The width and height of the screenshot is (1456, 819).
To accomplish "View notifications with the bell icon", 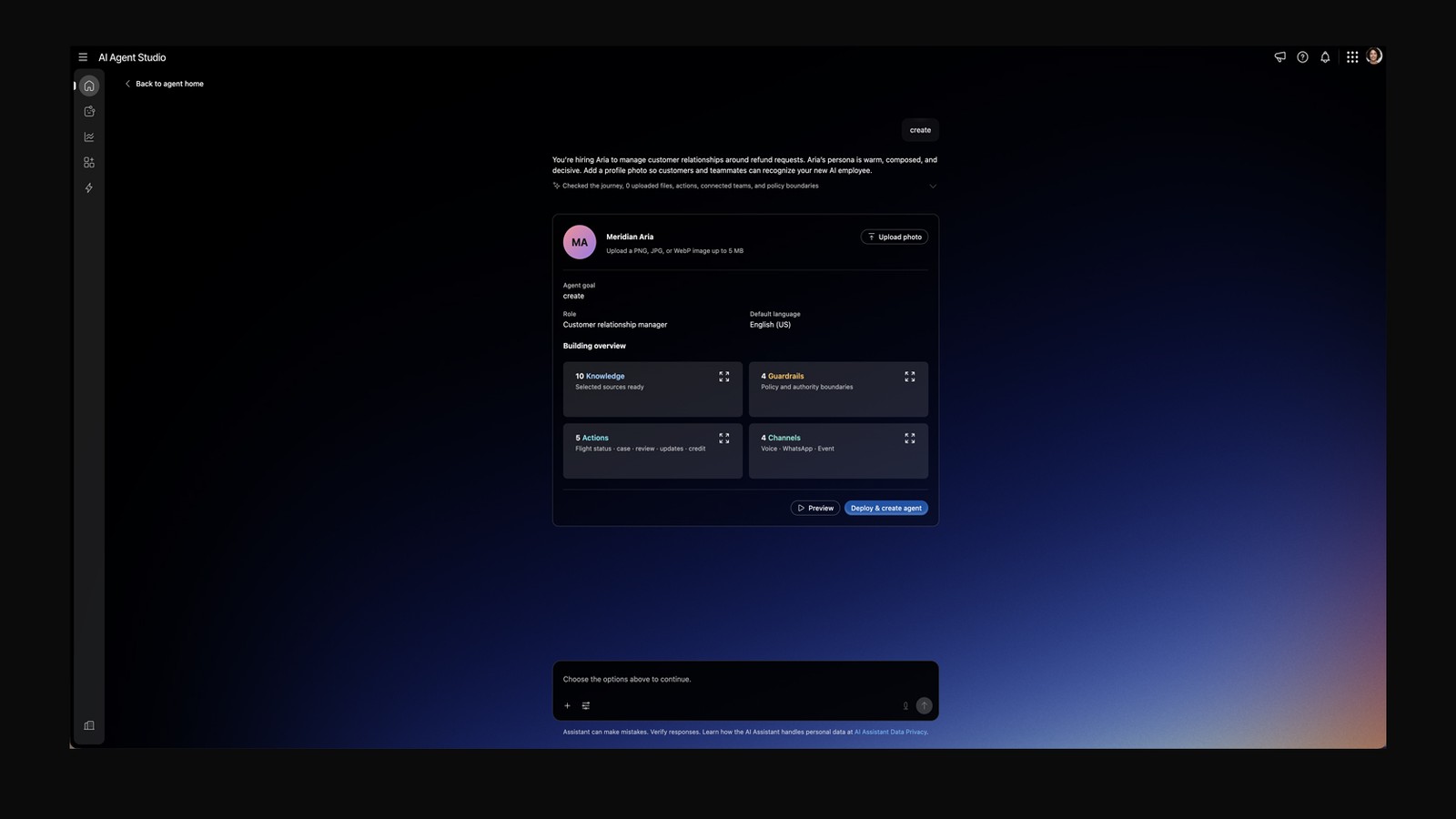I will (1325, 57).
